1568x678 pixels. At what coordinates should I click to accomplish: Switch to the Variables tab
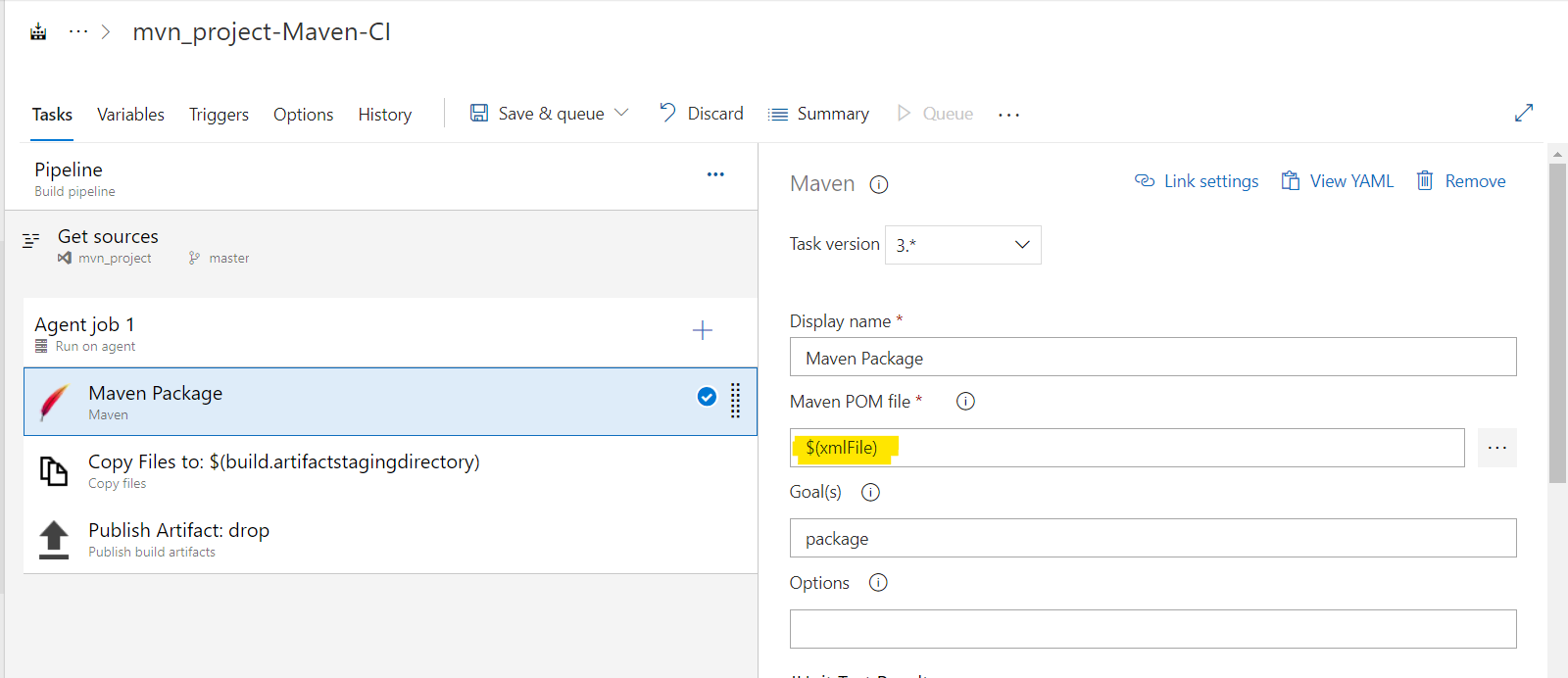(130, 115)
